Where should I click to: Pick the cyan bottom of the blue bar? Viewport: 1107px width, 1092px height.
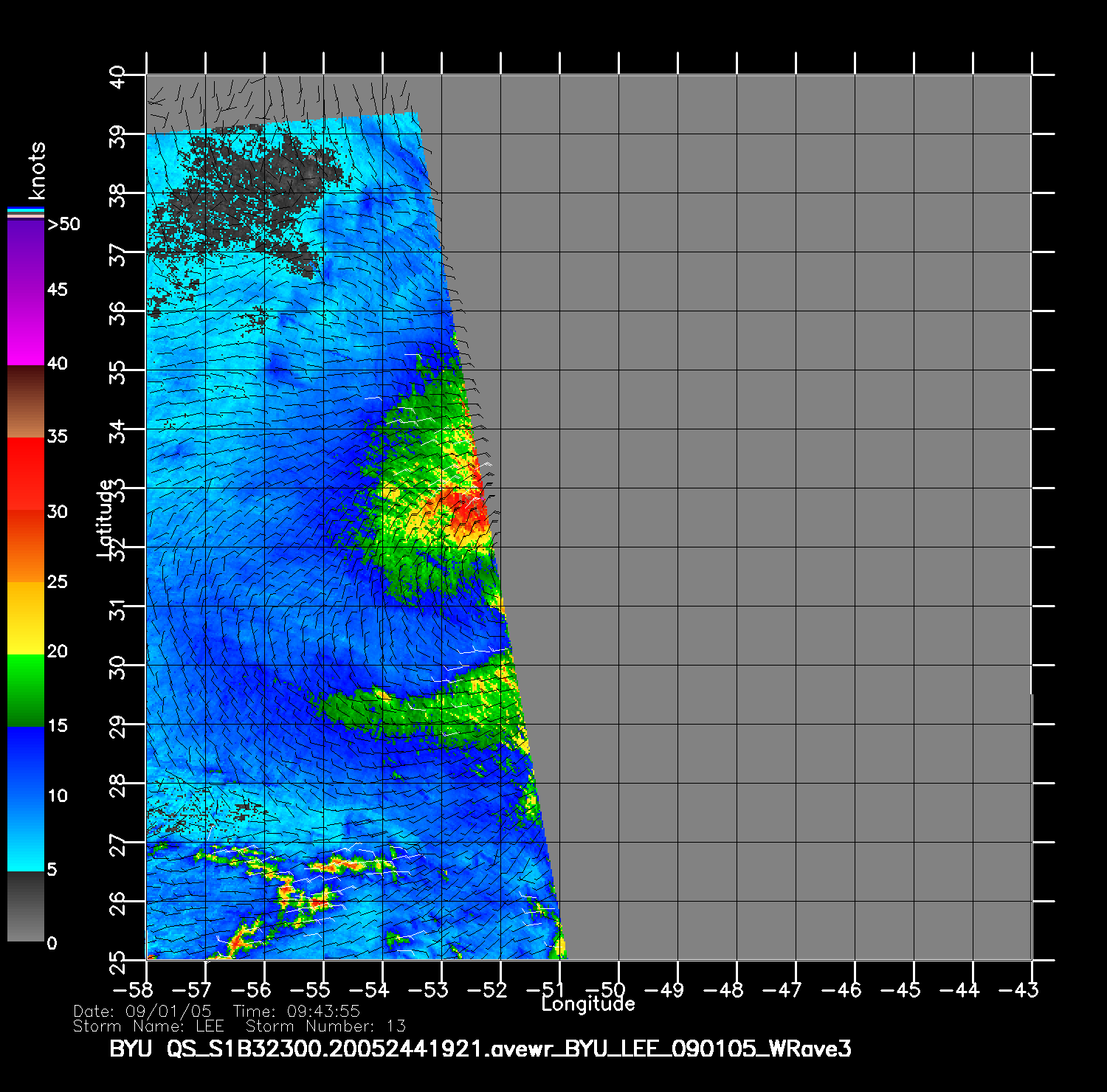click(x=26, y=860)
